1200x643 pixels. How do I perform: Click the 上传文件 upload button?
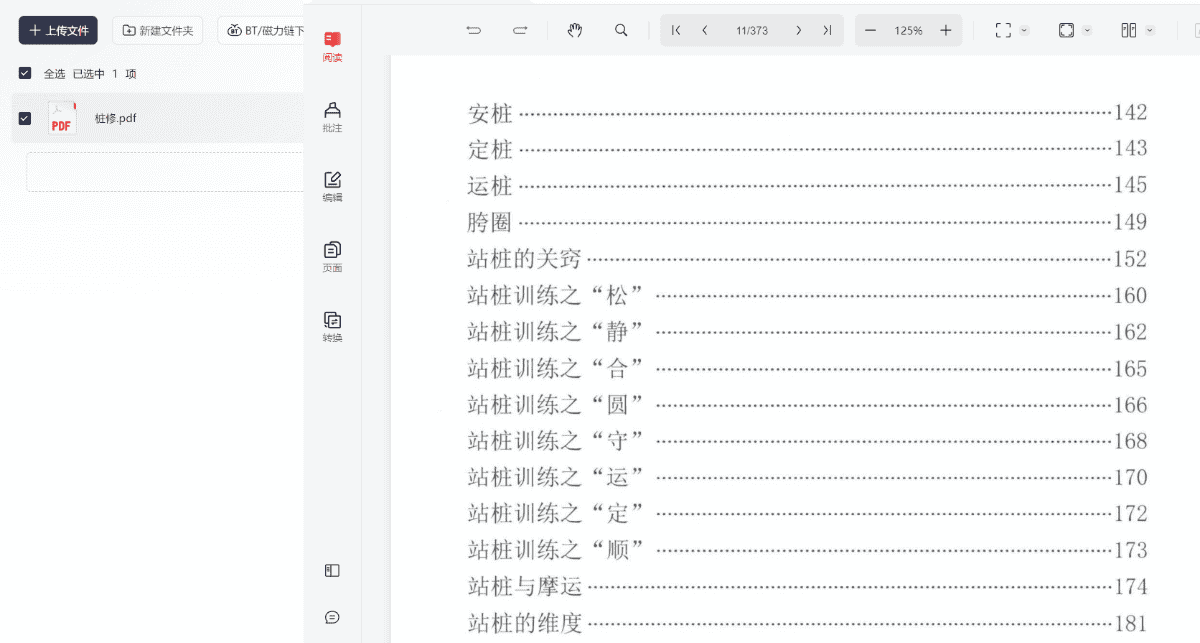58,31
